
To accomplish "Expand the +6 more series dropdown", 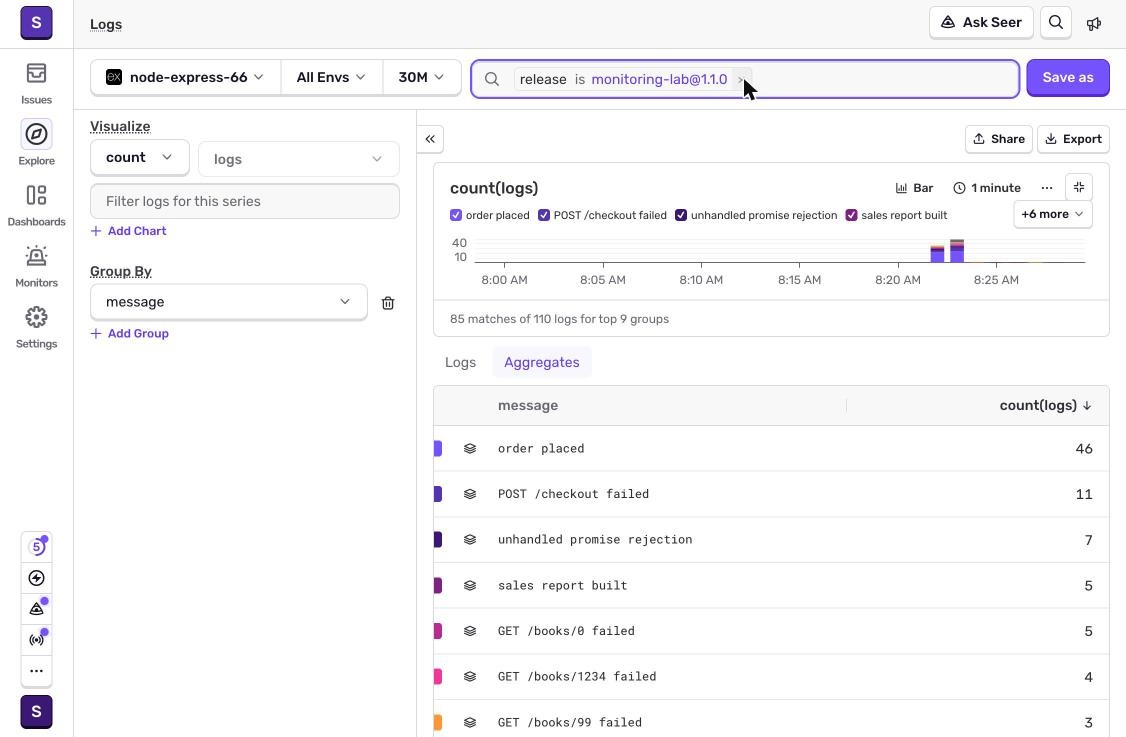I will coord(1052,214).
